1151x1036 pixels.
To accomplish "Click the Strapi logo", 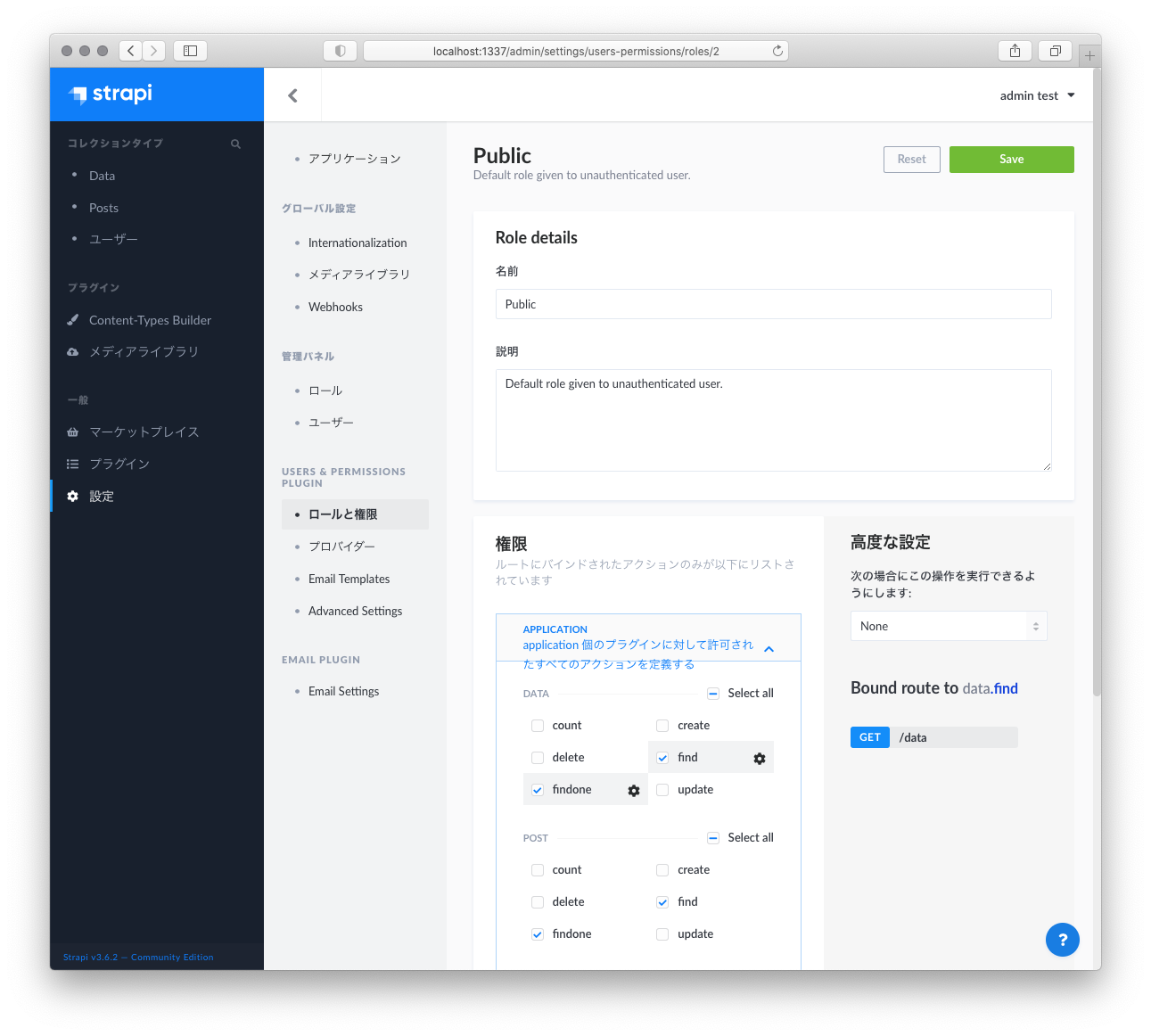I will click(x=111, y=94).
